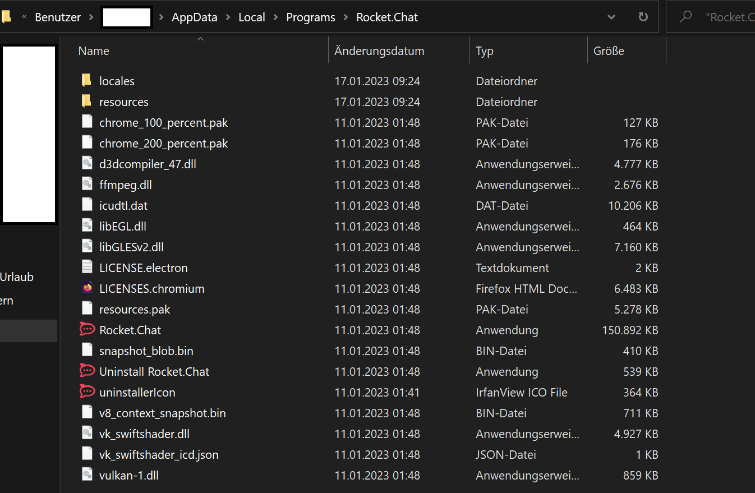Image resolution: width=755 pixels, height=493 pixels.
Task: Click the Firefox icon for LICENSES.chromium
Action: click(86, 289)
